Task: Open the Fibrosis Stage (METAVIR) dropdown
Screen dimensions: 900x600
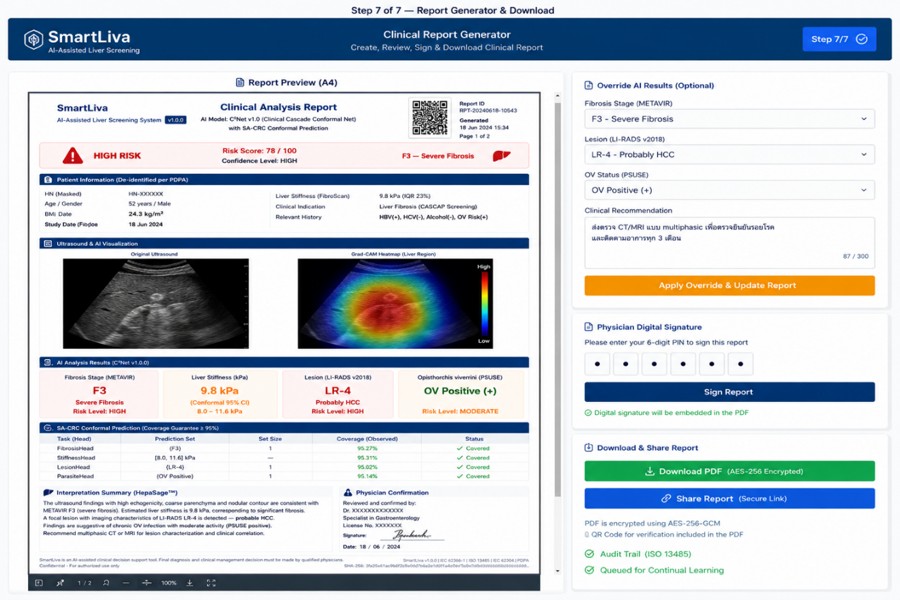Action: (x=730, y=119)
